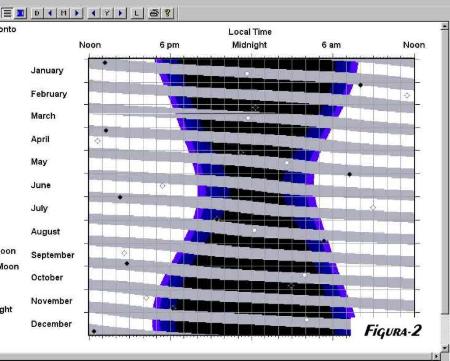450x361 pixels.
Task: Advance to next month arrow
Action: 77,13
